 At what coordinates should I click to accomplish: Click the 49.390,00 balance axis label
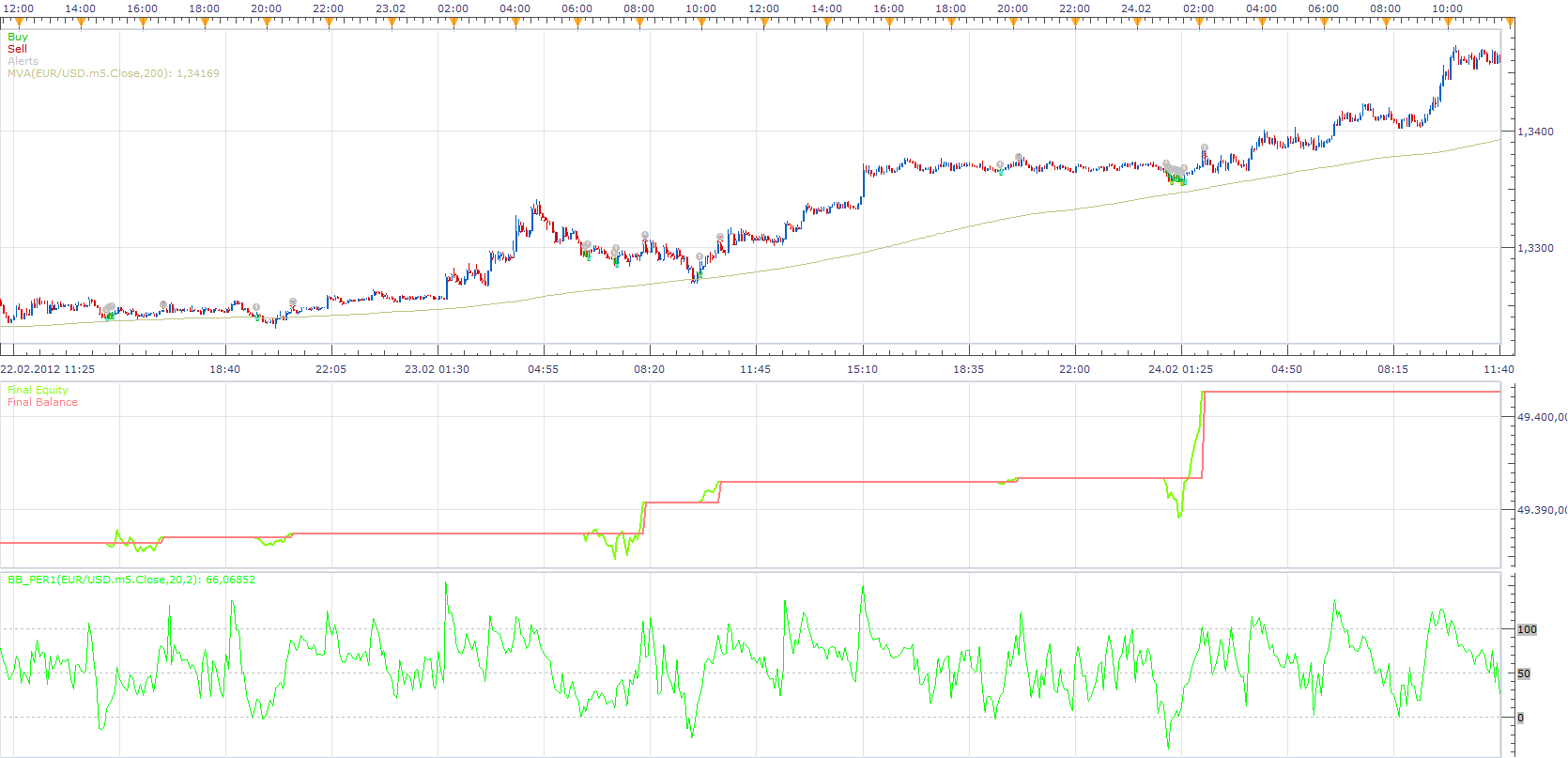1542,510
